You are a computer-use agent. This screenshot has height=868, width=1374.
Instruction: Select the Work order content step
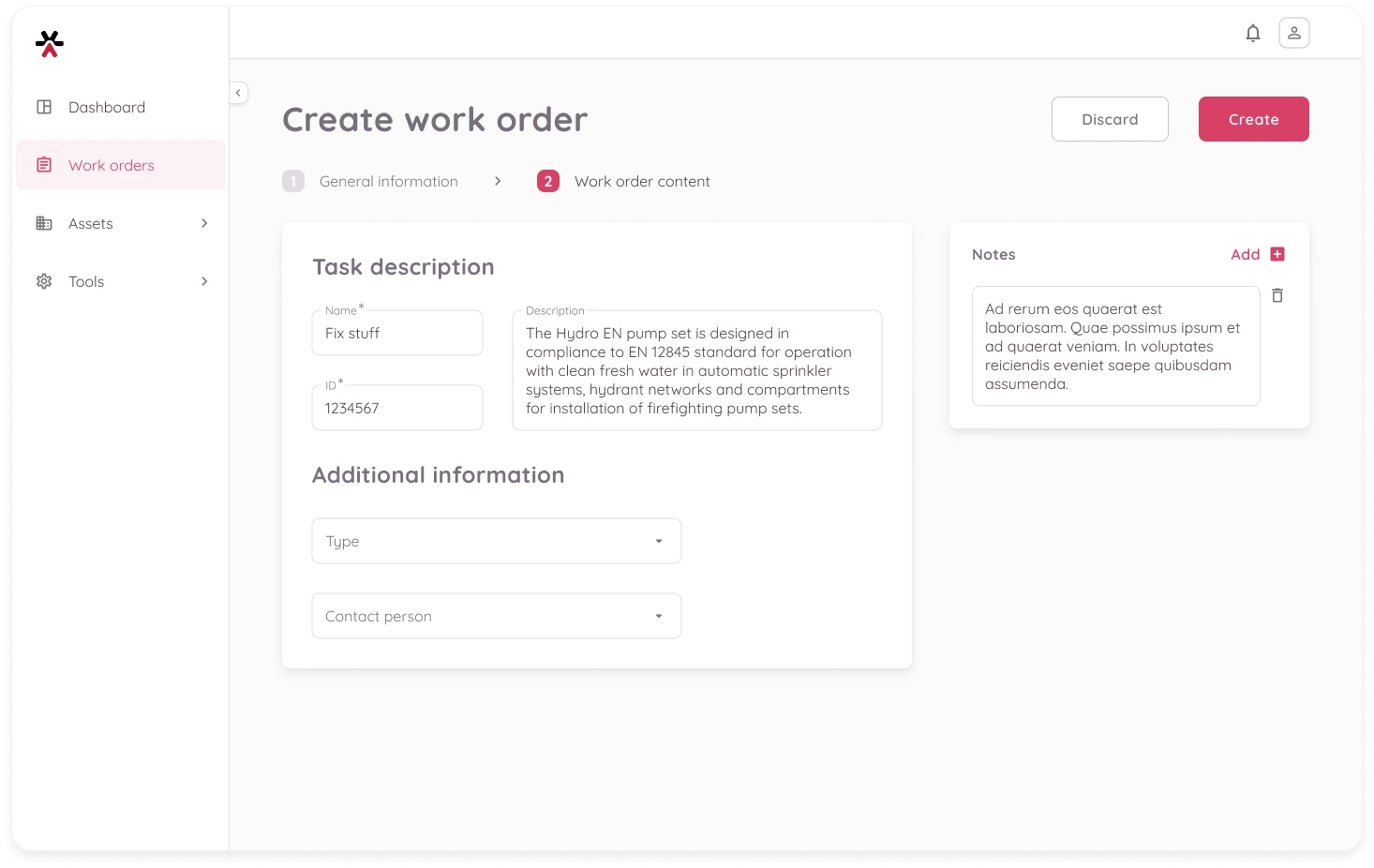(641, 182)
